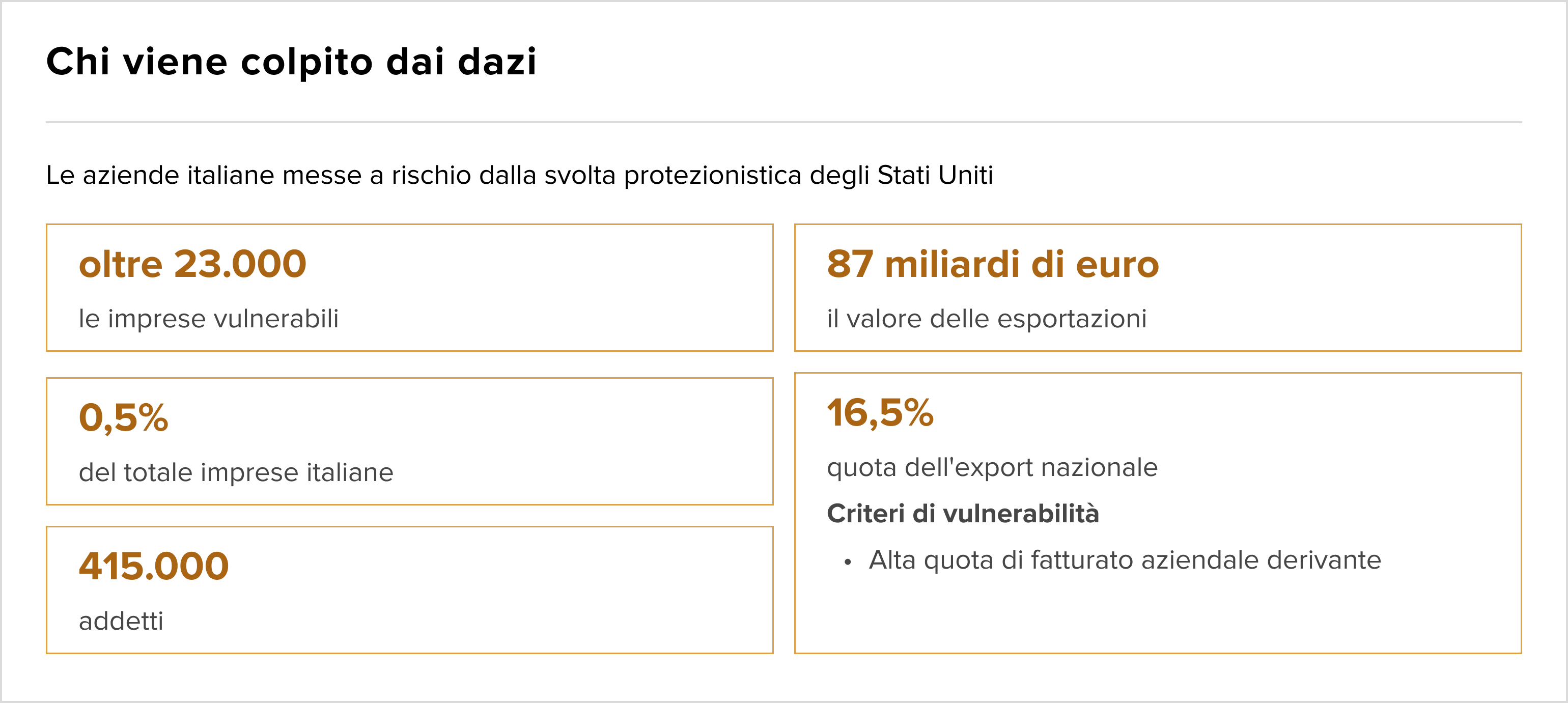Click 'il valore delle esportazioni' text

point(987,318)
